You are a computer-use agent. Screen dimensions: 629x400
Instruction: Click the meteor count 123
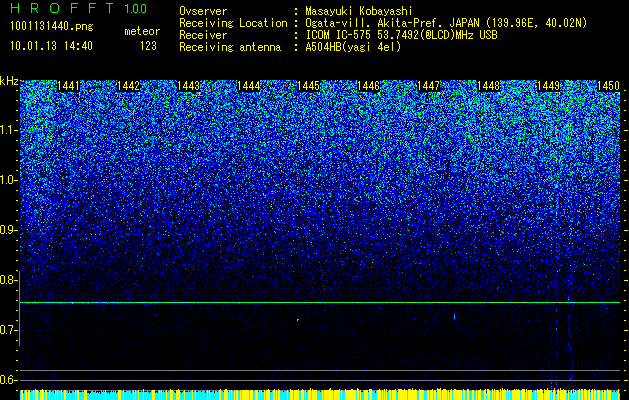point(148,46)
